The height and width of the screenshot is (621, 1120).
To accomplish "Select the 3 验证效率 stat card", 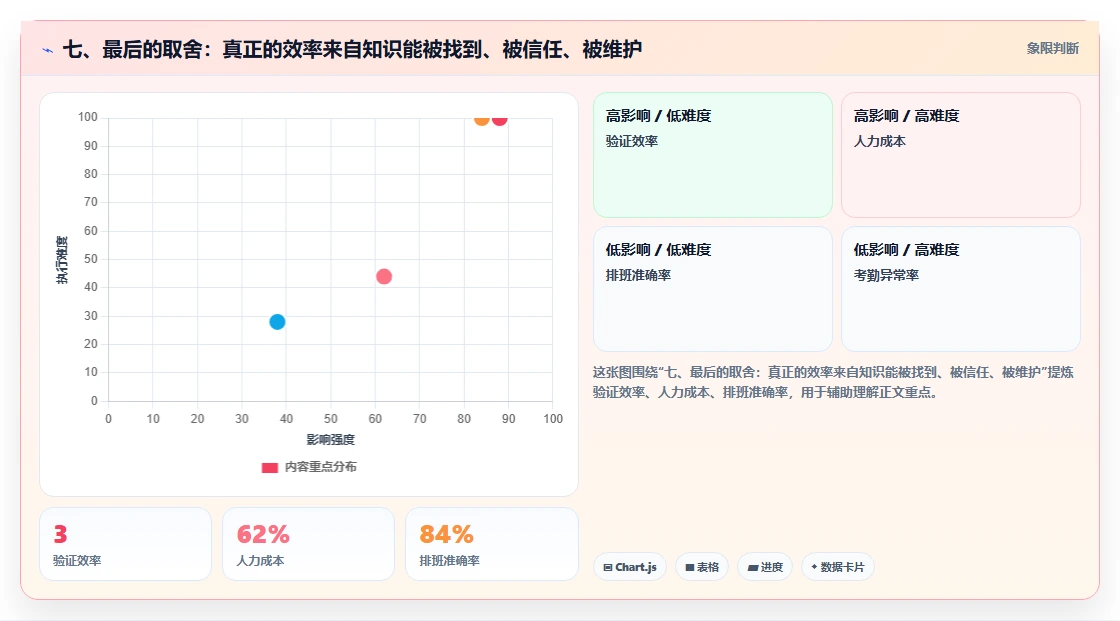I will 126,544.
